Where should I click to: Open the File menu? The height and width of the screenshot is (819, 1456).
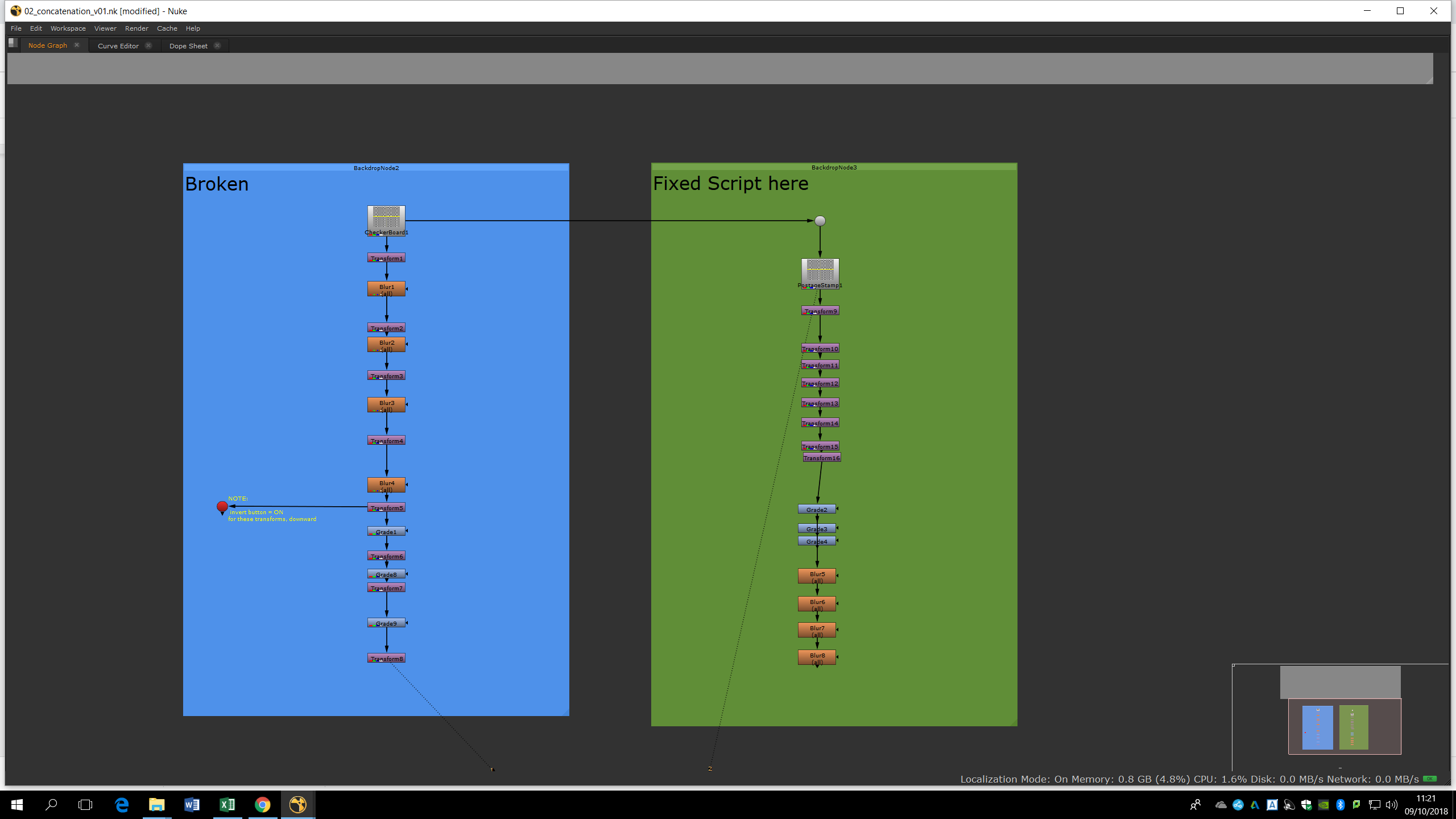click(16, 28)
